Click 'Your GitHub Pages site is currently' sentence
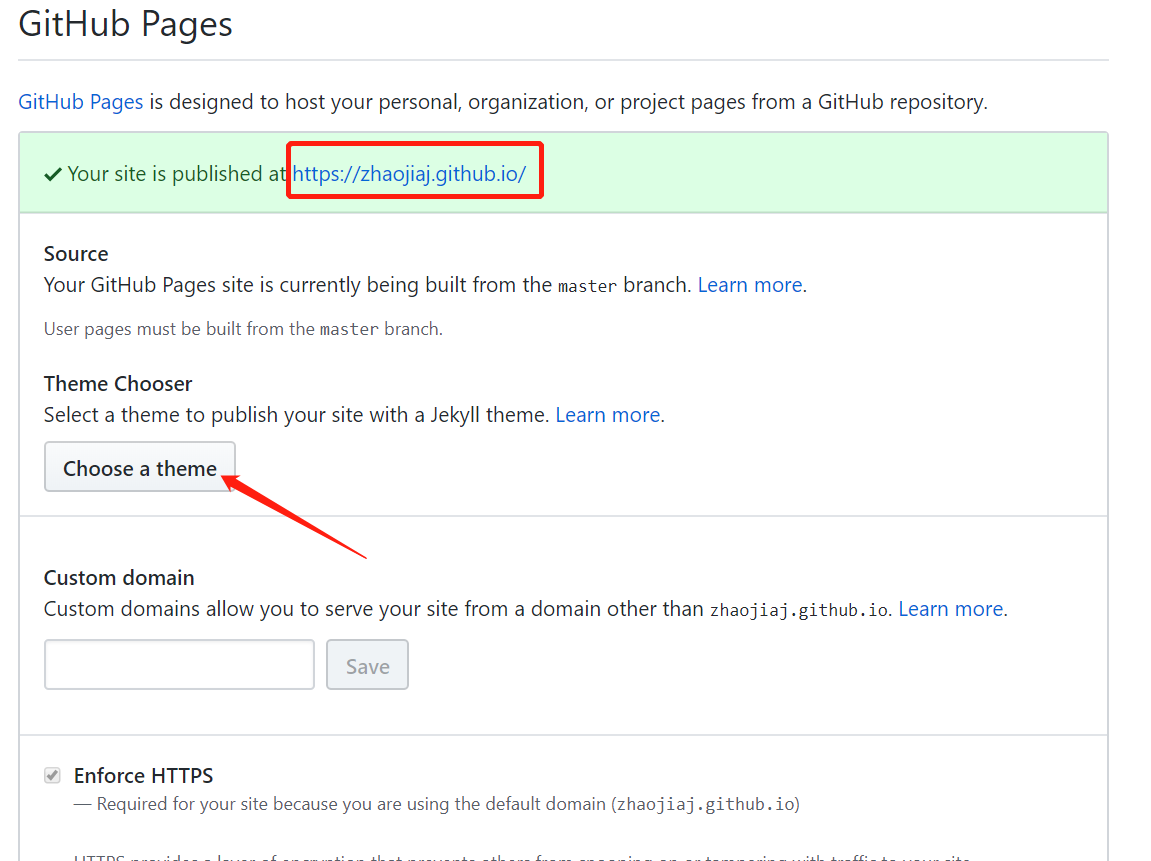The image size is (1151, 861). click(x=368, y=285)
